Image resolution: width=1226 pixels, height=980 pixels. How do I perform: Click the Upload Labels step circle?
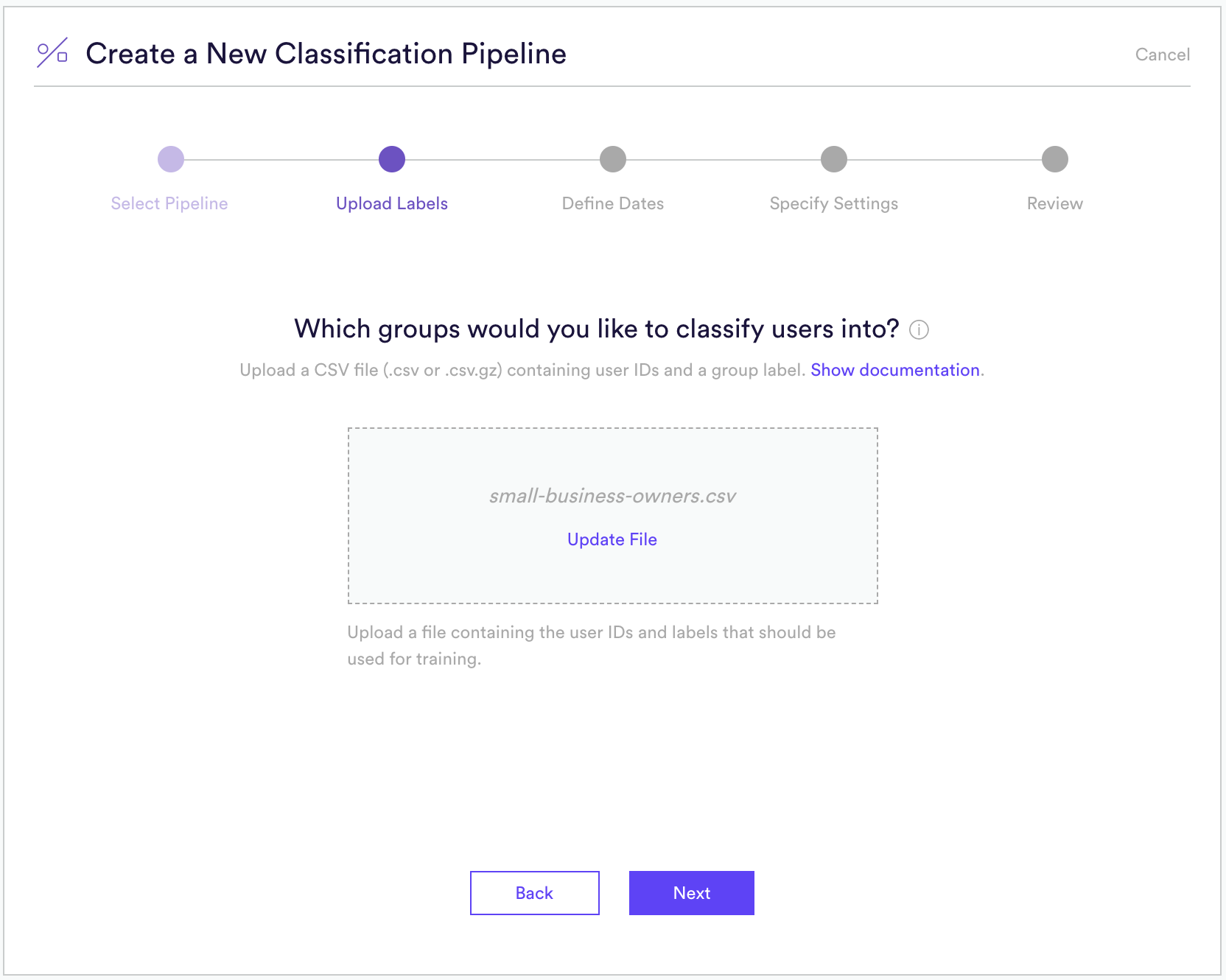click(392, 159)
